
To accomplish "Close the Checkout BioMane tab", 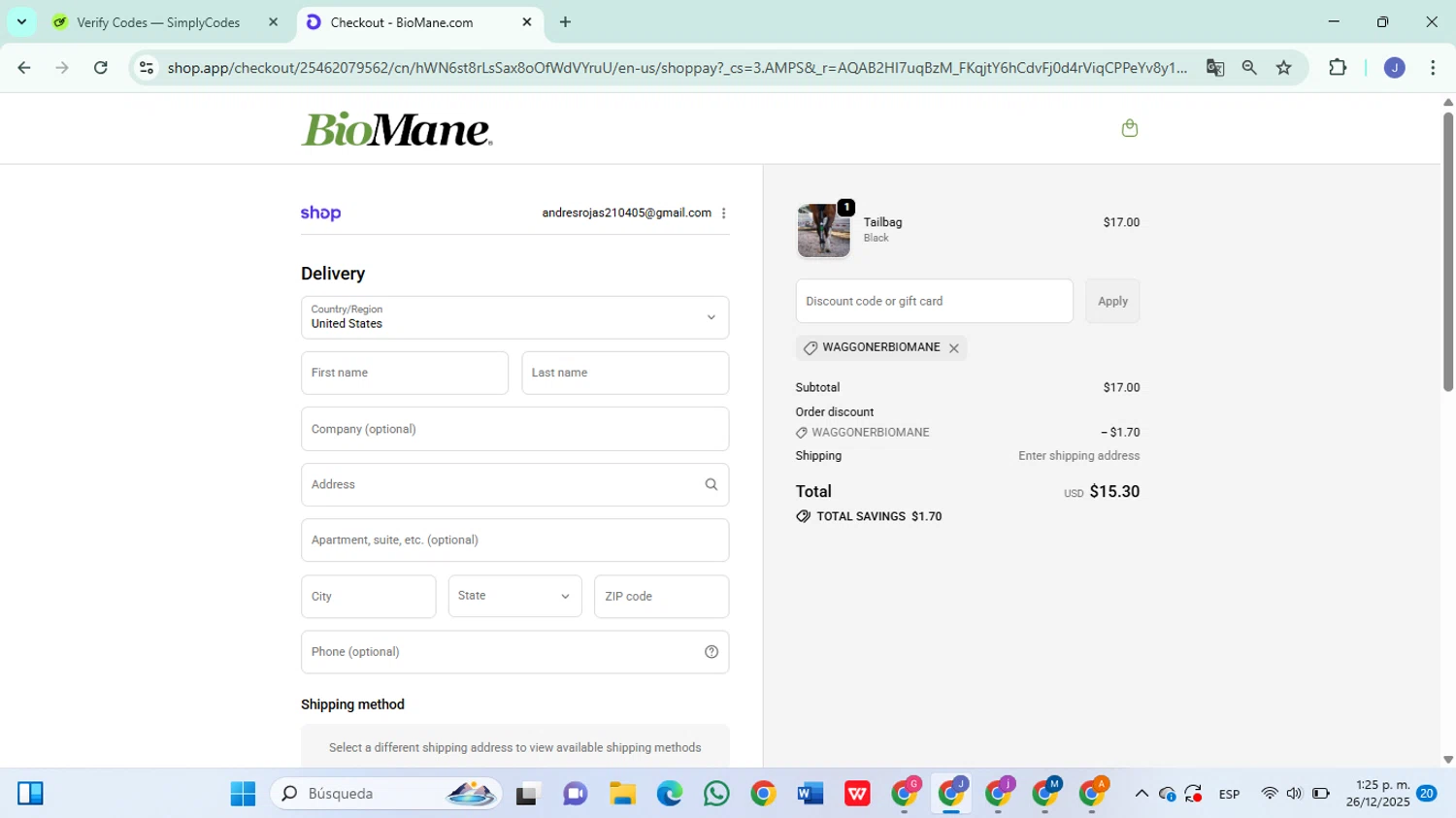I will click(527, 22).
